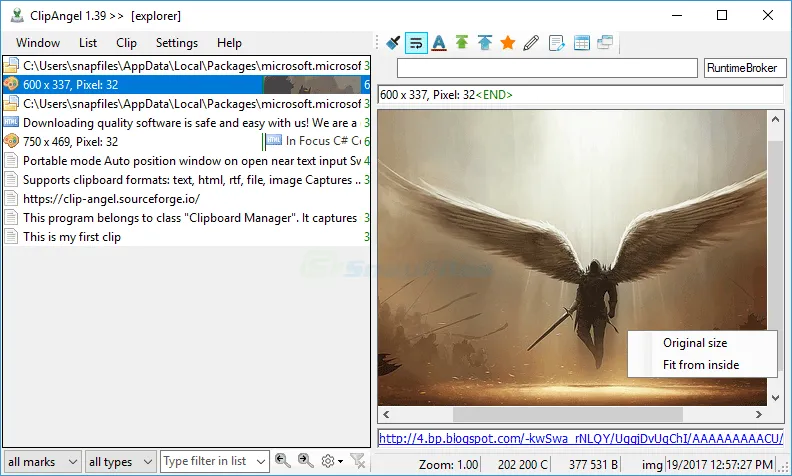
Task: Click the text icon of Portable mode clip
Action: (x=11, y=161)
